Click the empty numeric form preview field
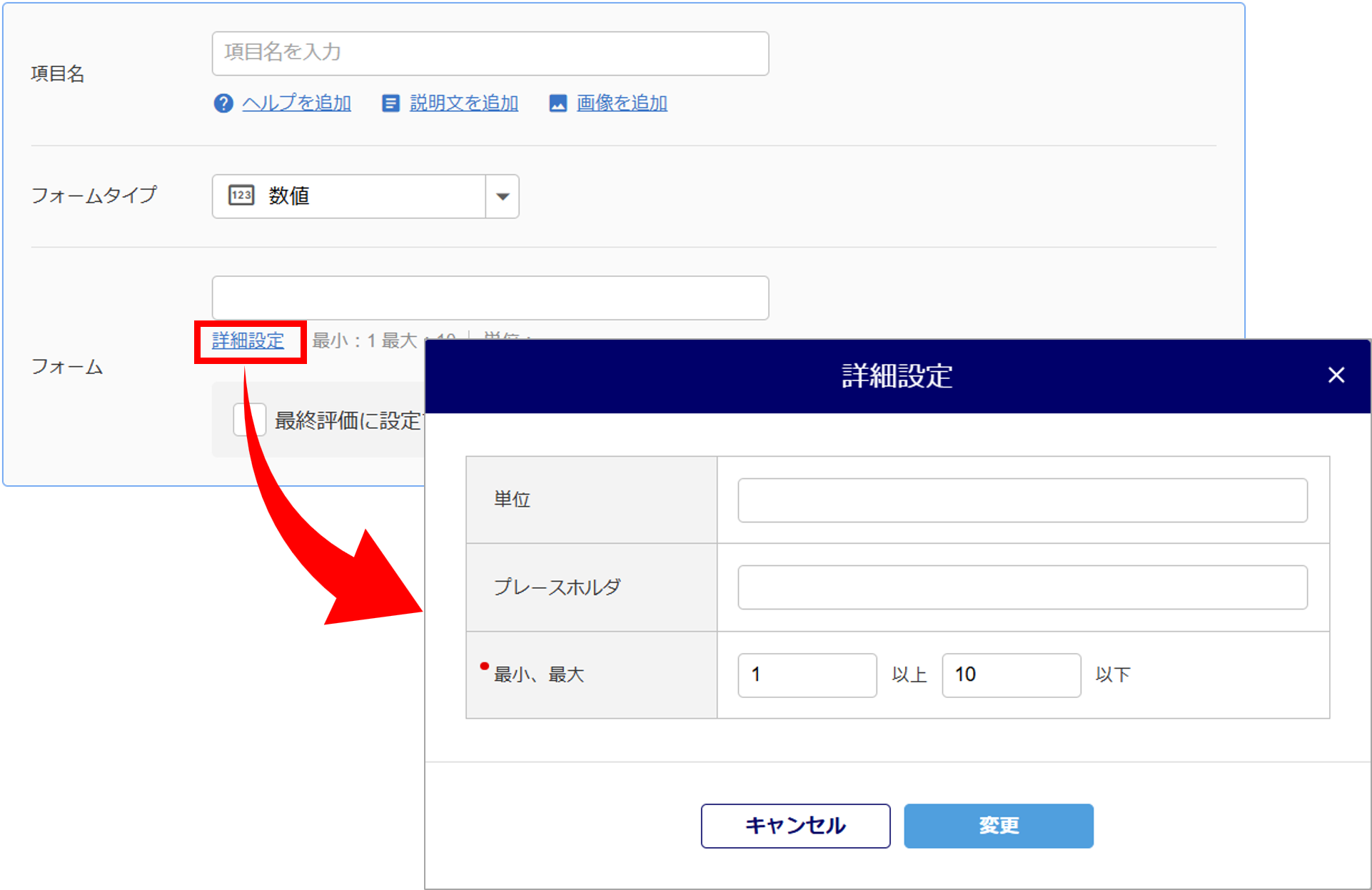1372x890 pixels. (490, 298)
